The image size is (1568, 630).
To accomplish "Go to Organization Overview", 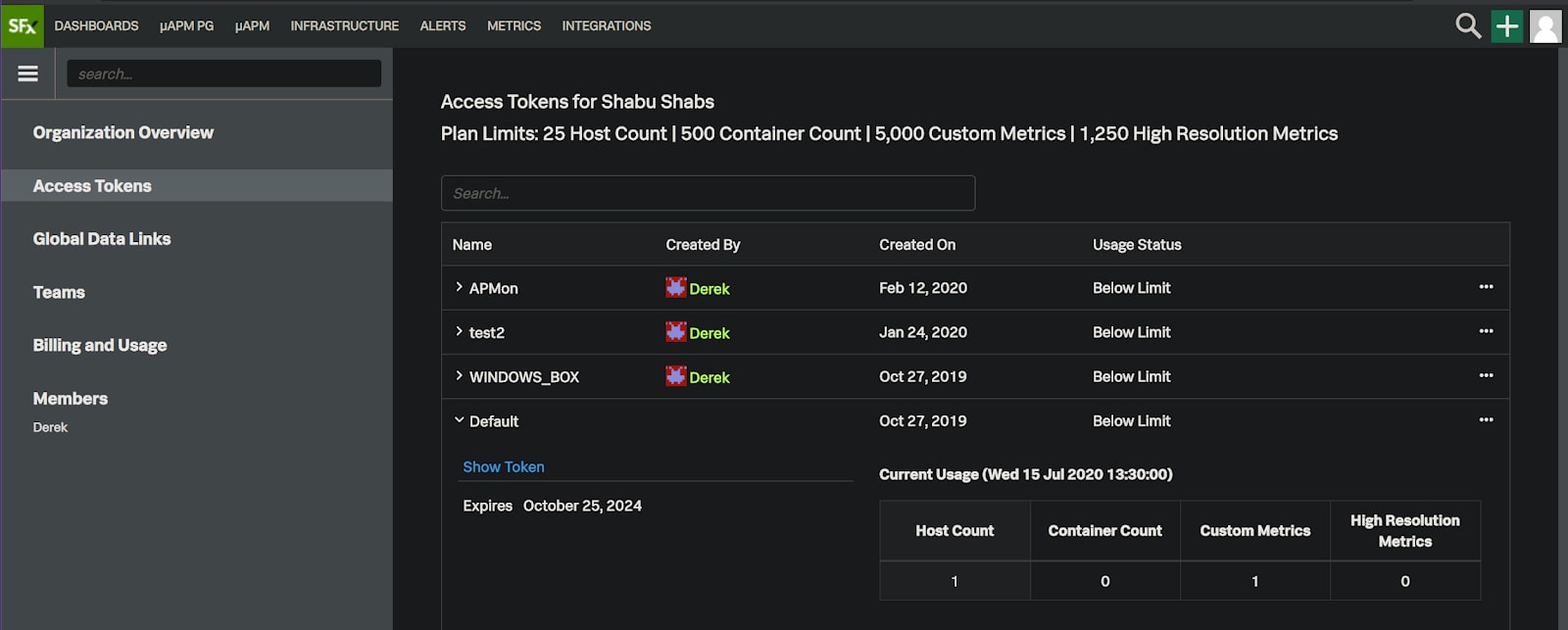I will click(x=122, y=132).
